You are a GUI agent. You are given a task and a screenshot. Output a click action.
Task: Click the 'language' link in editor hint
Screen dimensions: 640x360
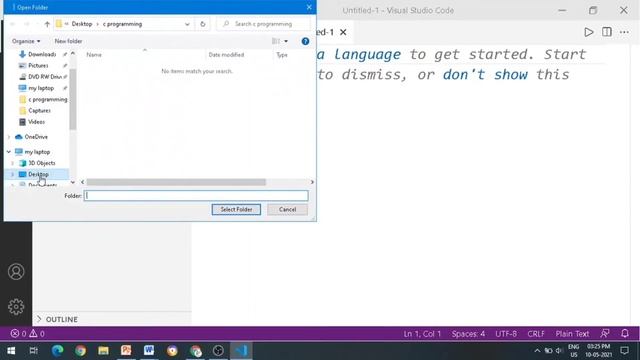tap(367, 54)
